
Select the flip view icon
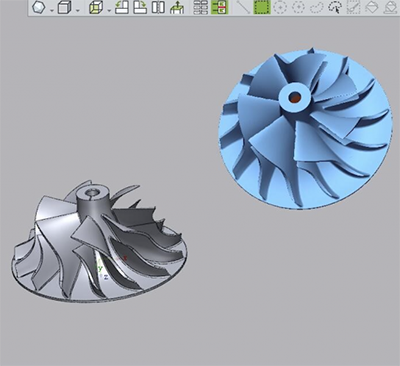(x=158, y=7)
